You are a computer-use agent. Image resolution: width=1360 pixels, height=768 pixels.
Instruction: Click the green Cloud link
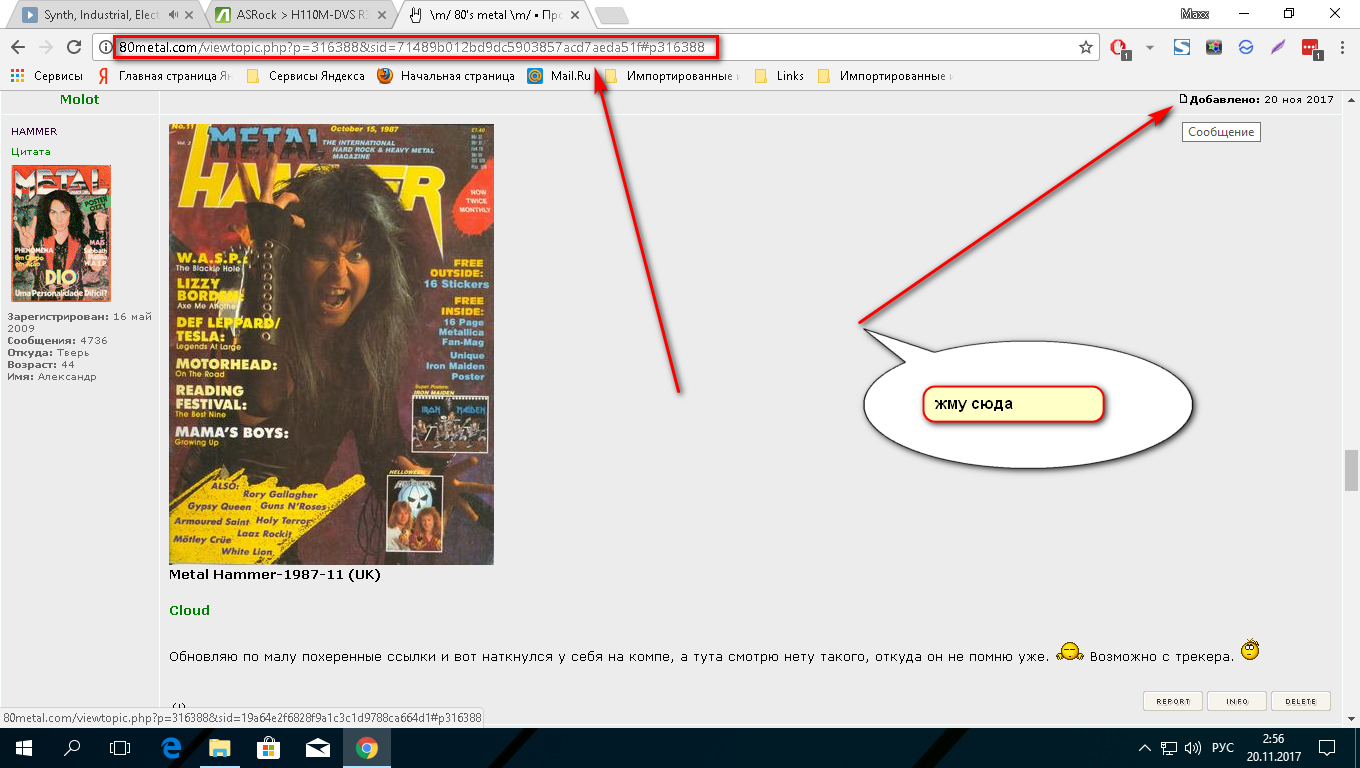click(x=189, y=610)
